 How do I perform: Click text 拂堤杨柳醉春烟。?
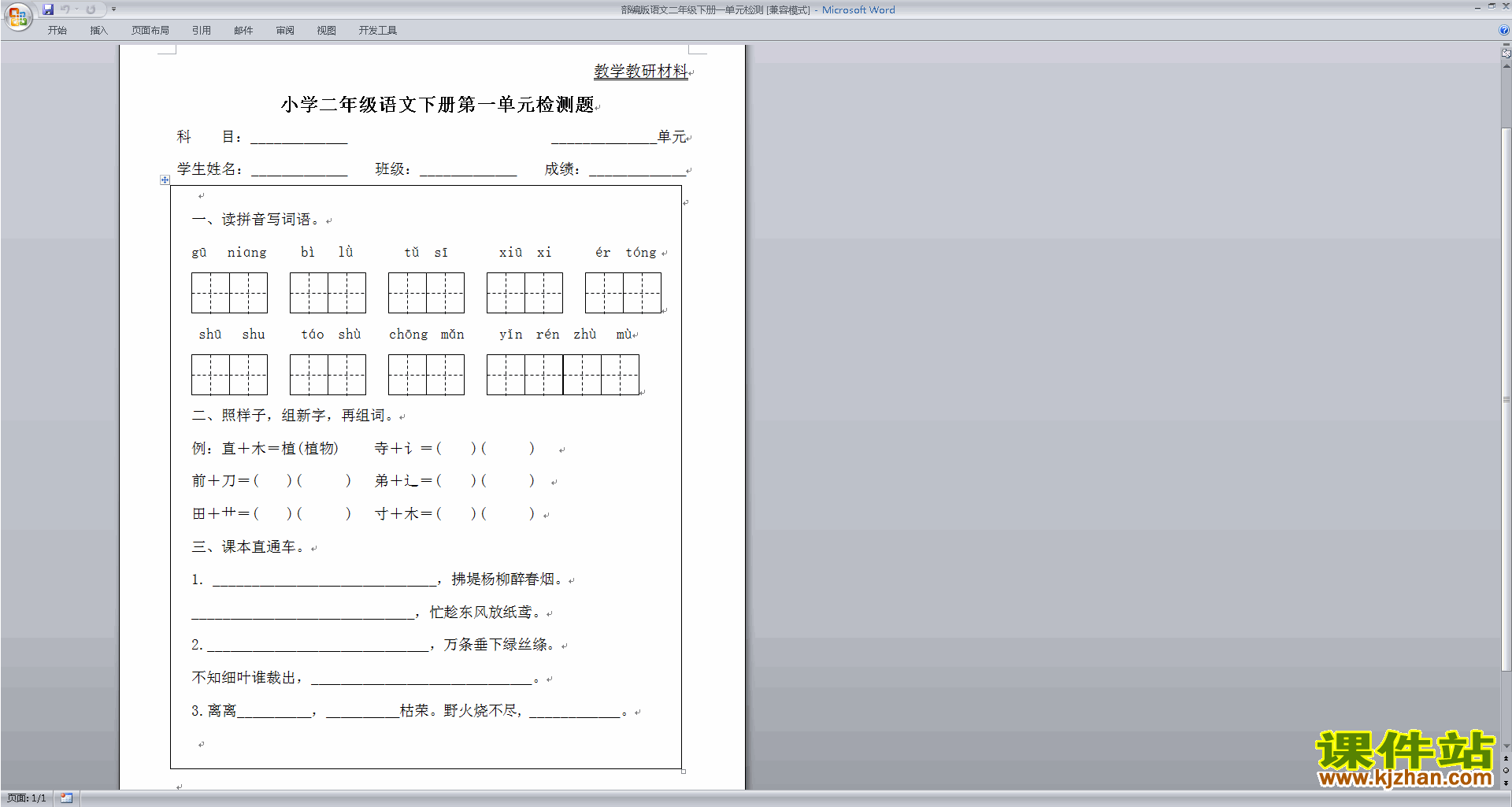(506, 579)
